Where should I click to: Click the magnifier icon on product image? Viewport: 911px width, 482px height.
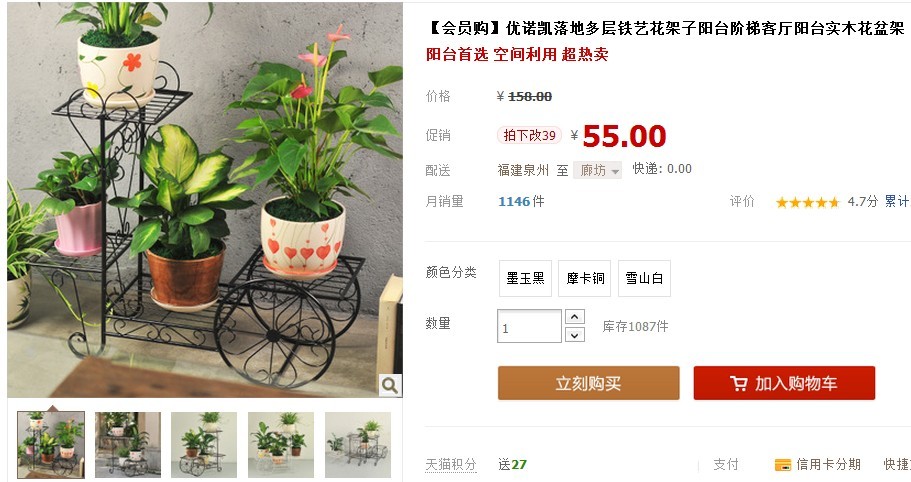point(390,385)
